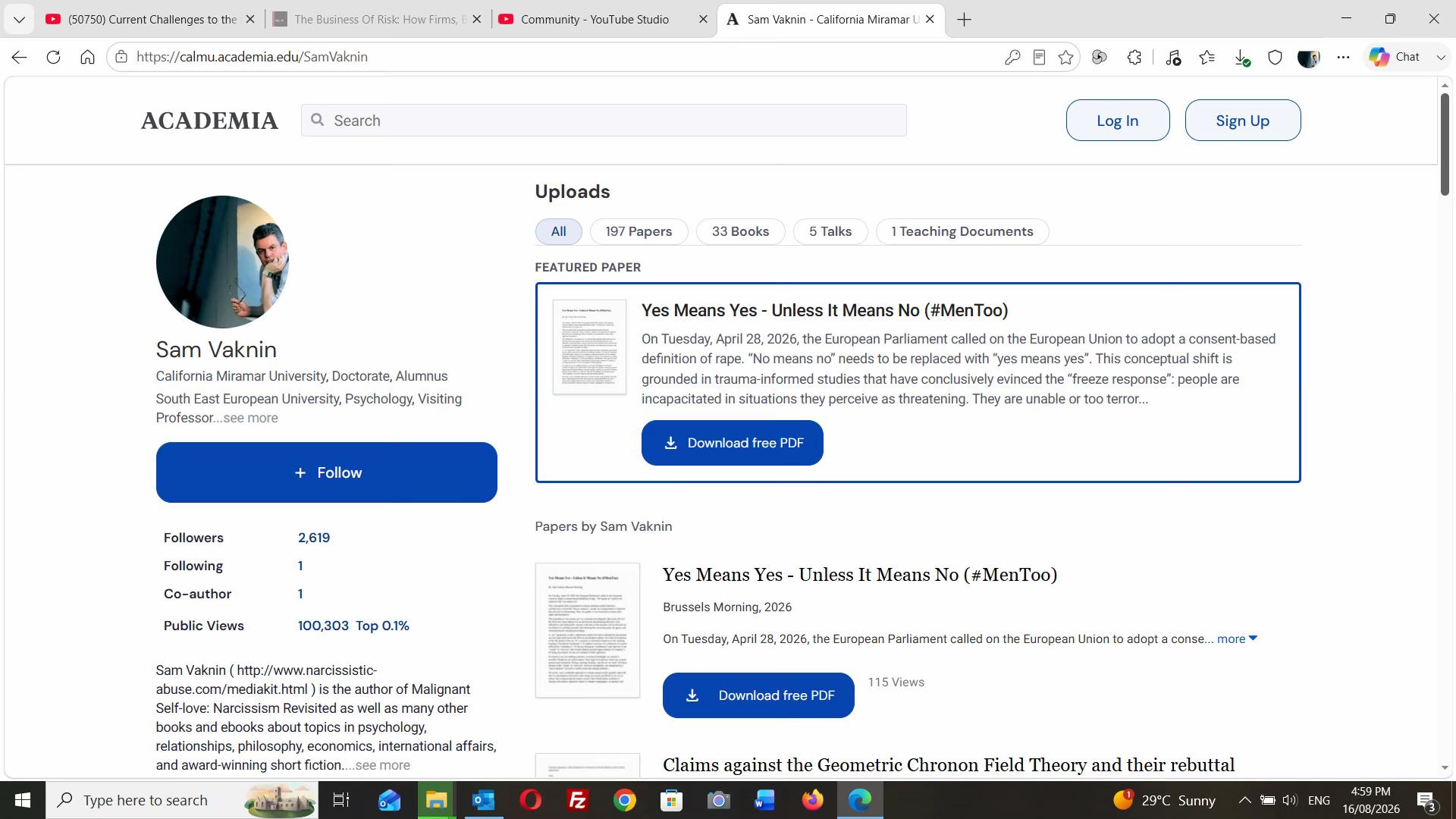The height and width of the screenshot is (819, 1456).
Task: Open the featured paper thumbnail
Action: [589, 347]
